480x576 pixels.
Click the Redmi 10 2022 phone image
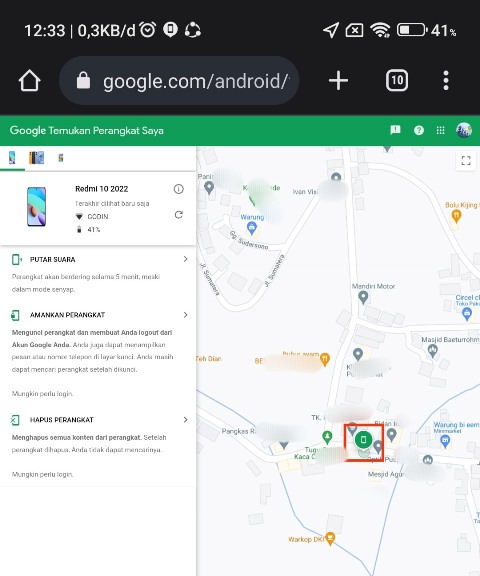coord(36,206)
